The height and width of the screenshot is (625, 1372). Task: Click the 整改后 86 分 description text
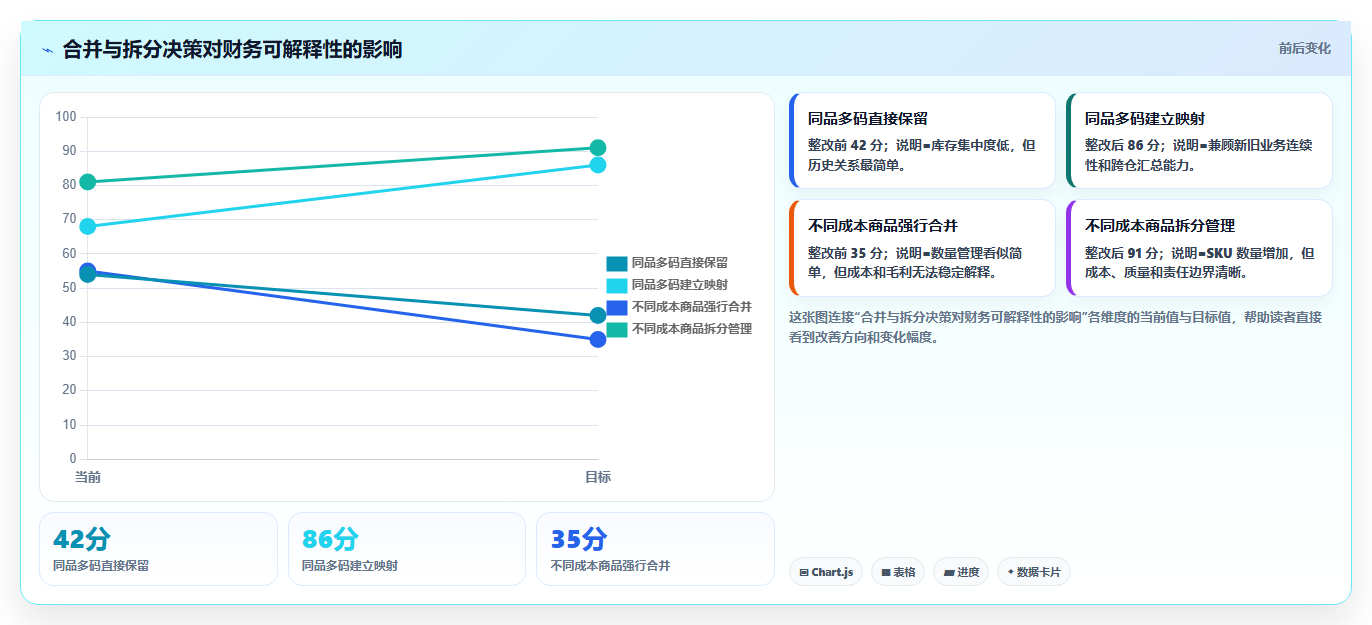1199,155
